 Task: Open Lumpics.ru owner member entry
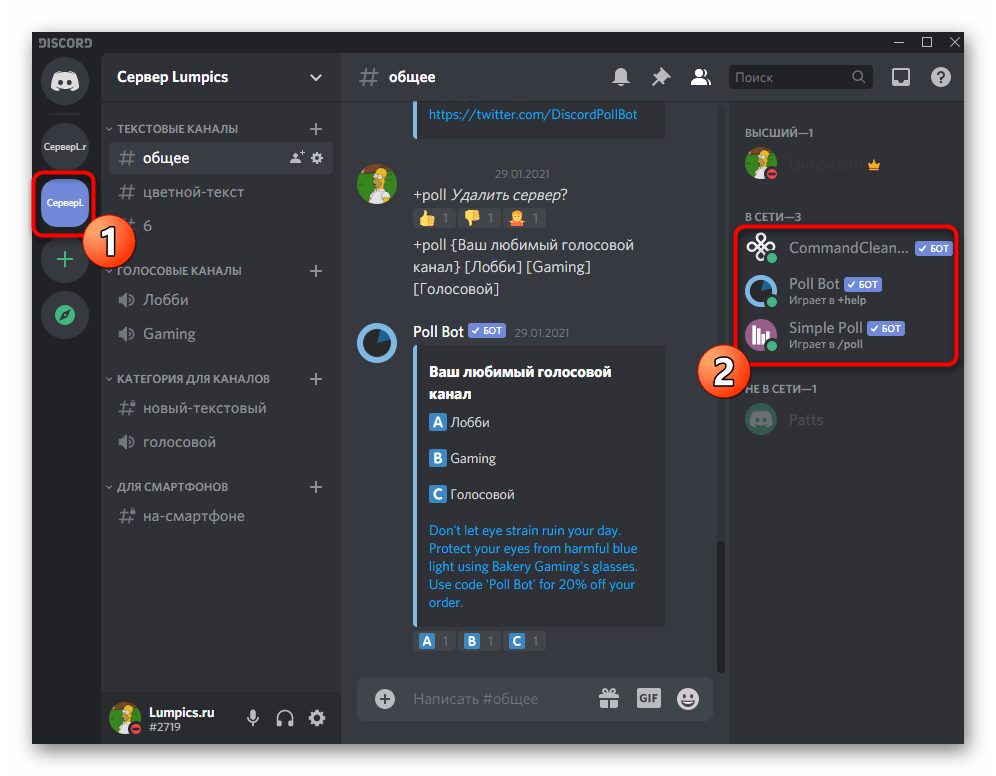pyautogui.click(x=847, y=164)
